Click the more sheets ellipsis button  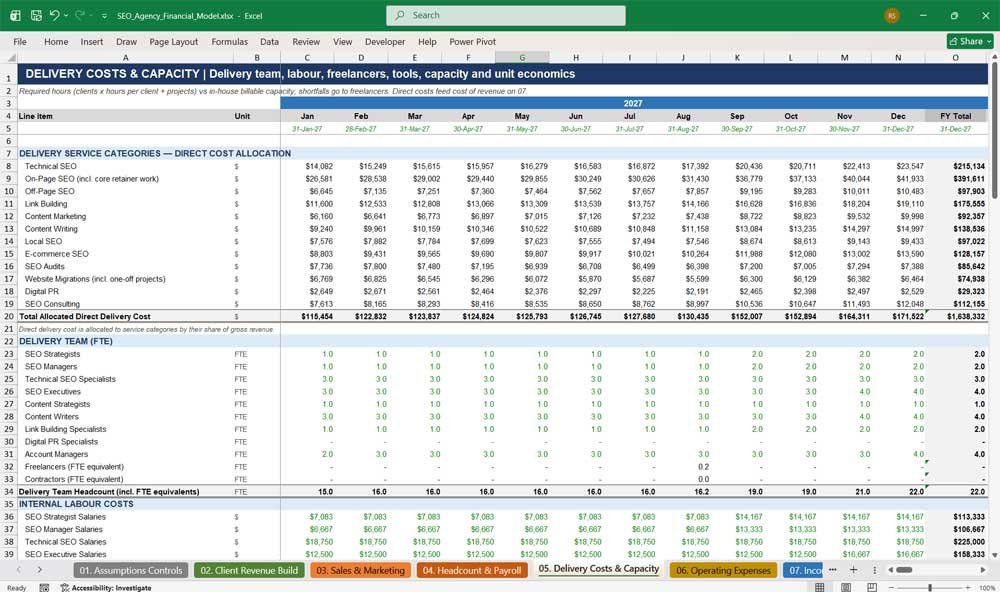[x=832, y=570]
